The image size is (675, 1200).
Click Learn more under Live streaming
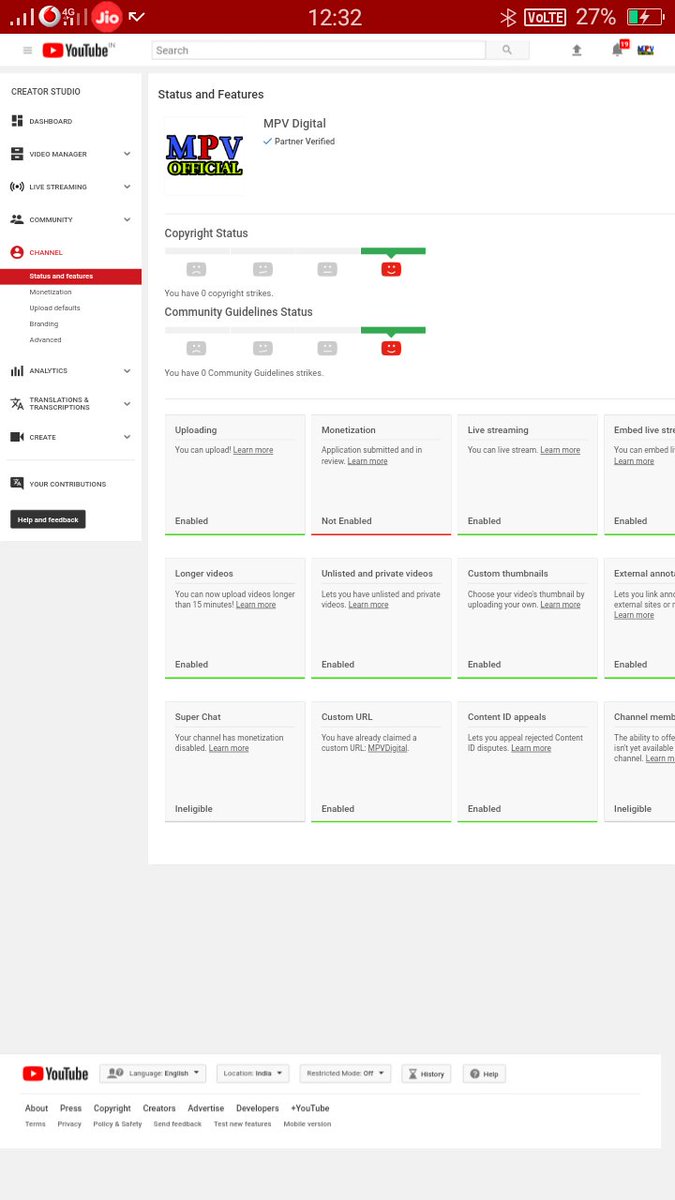[560, 450]
